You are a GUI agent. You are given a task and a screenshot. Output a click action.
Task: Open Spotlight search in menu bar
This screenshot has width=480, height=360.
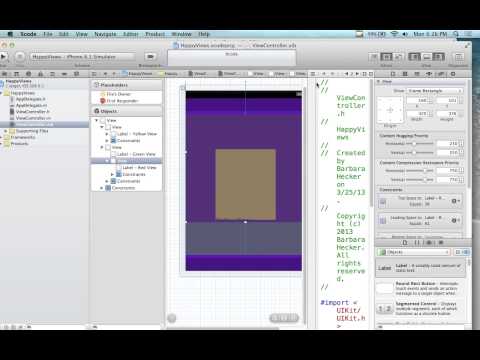[456, 34]
